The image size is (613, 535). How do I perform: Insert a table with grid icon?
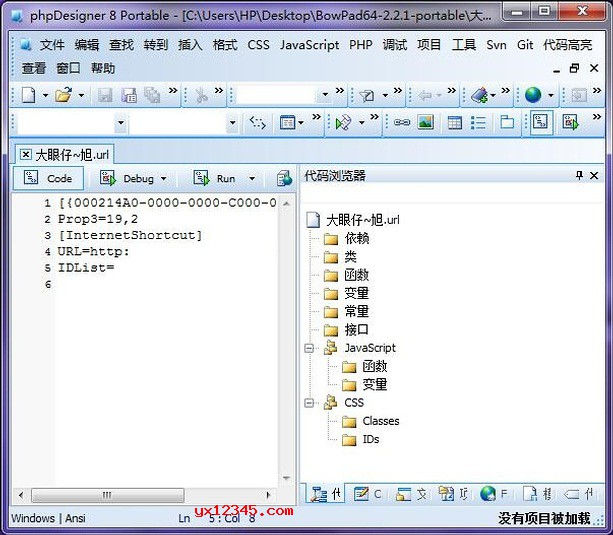[x=455, y=123]
